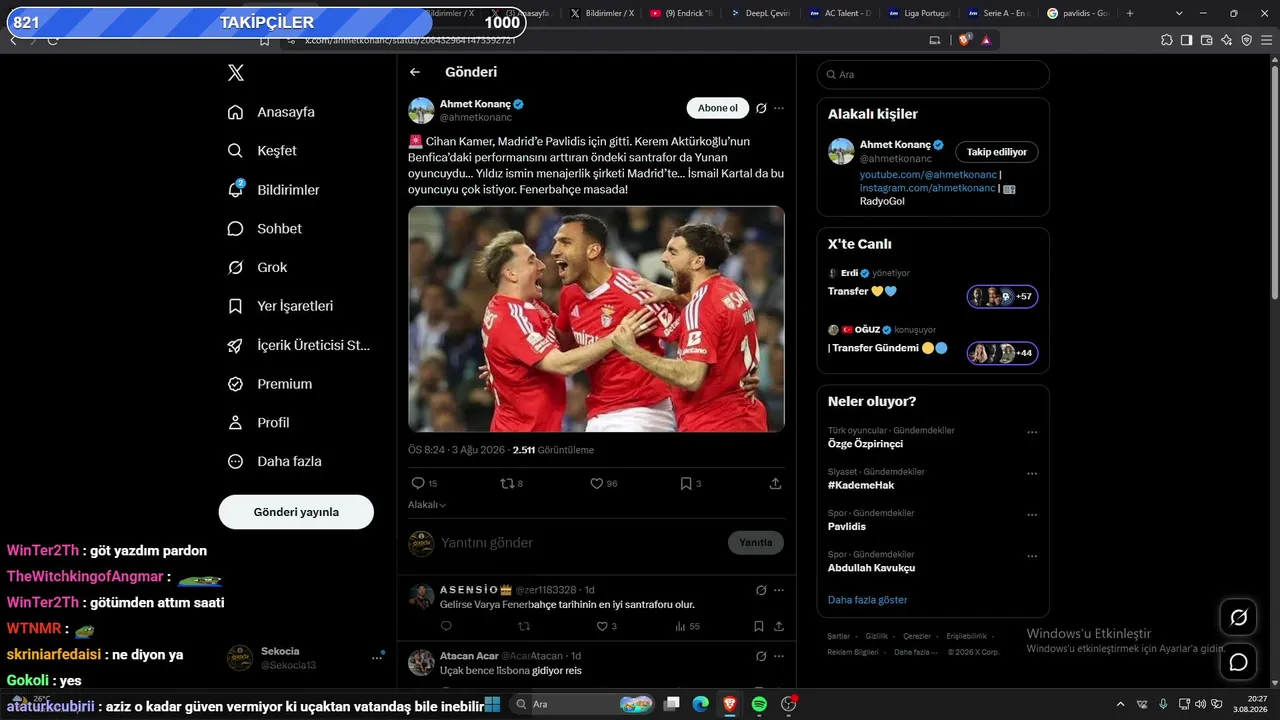Open instagram.com/ahmetkonanc link
Image resolution: width=1280 pixels, height=720 pixels.
927,188
